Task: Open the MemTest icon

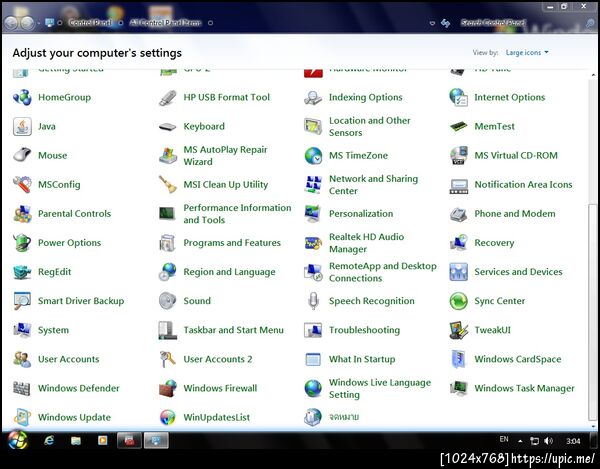Action: click(x=458, y=126)
